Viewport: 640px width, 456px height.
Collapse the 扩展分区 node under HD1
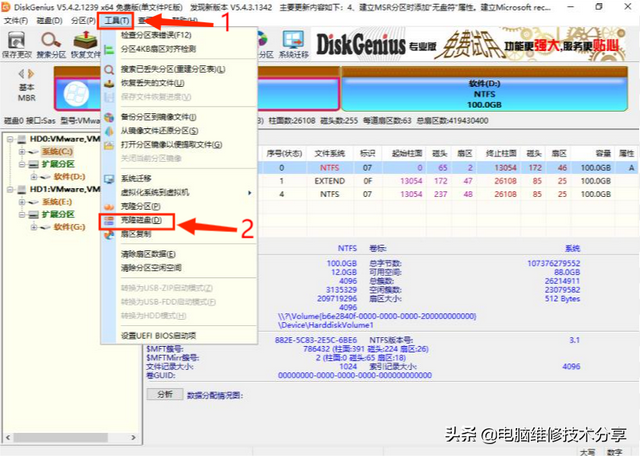(x=22, y=214)
